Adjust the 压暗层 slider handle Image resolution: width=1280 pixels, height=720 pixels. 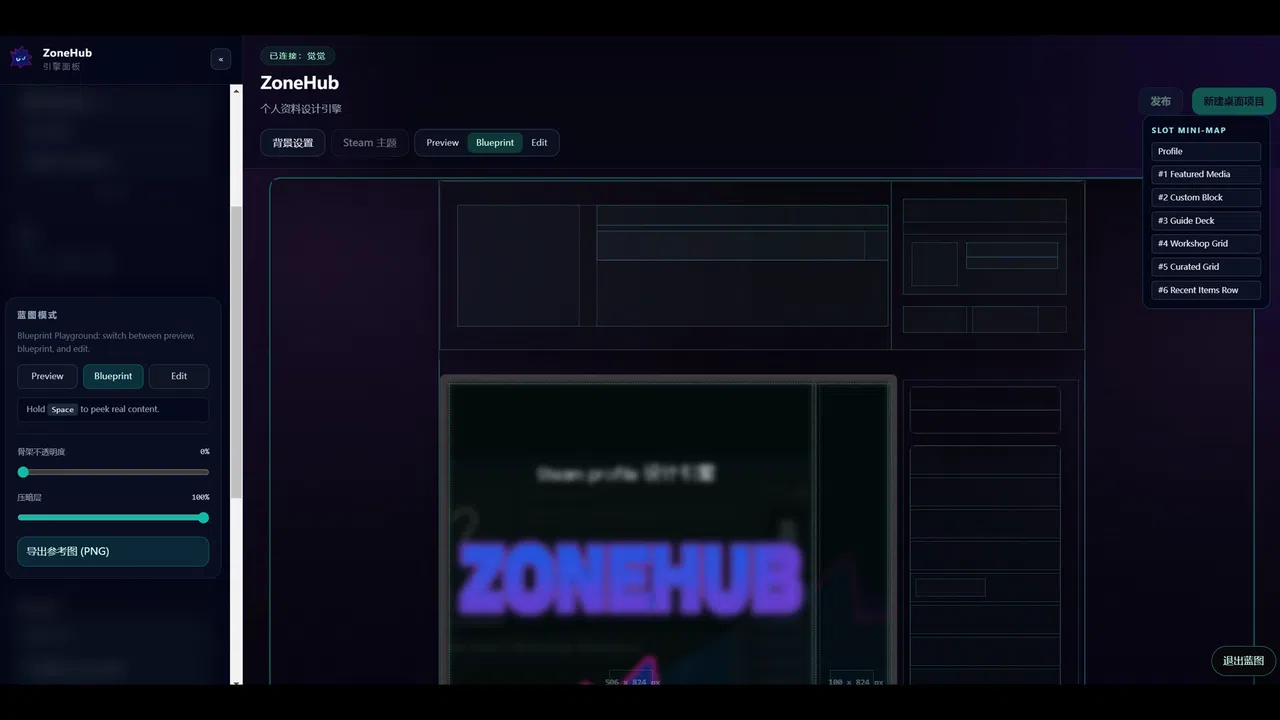tap(203, 518)
